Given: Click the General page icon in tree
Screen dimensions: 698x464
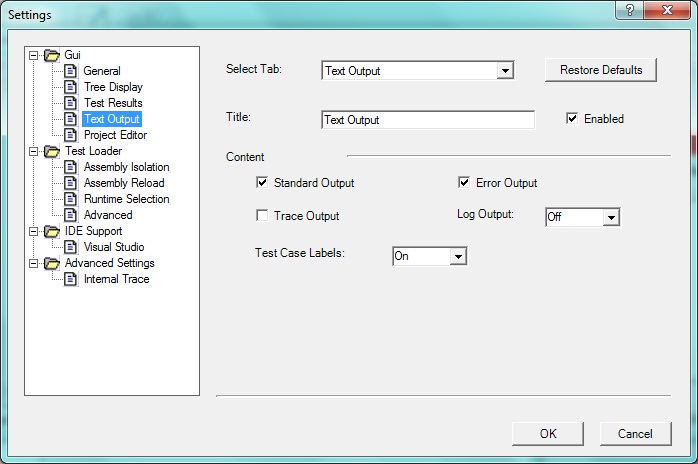Looking at the screenshot, I should [x=71, y=71].
